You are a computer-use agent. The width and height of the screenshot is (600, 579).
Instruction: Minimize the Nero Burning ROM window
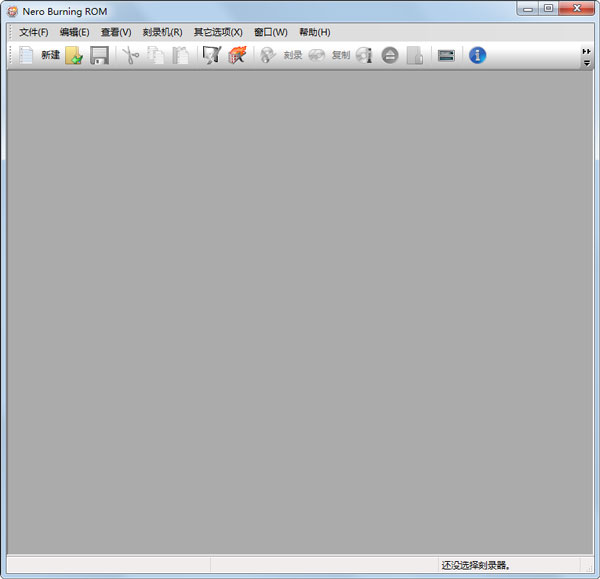click(x=528, y=8)
